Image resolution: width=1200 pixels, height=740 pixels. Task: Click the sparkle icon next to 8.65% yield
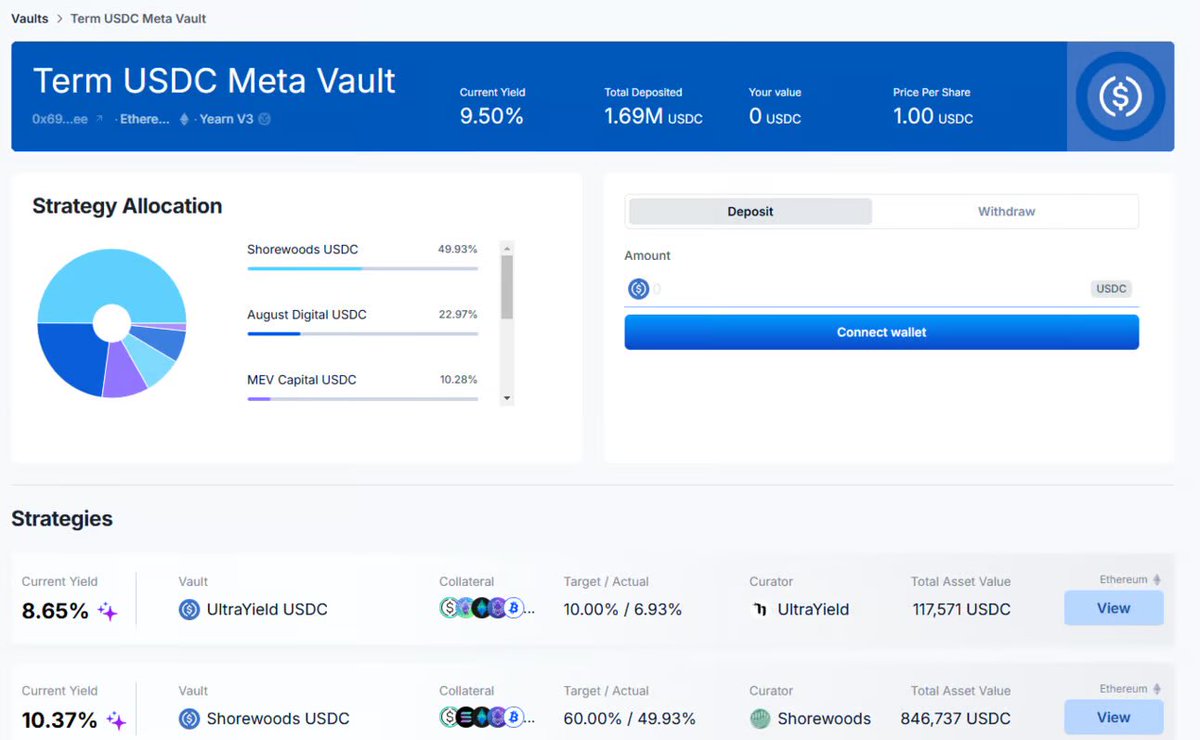tap(107, 611)
